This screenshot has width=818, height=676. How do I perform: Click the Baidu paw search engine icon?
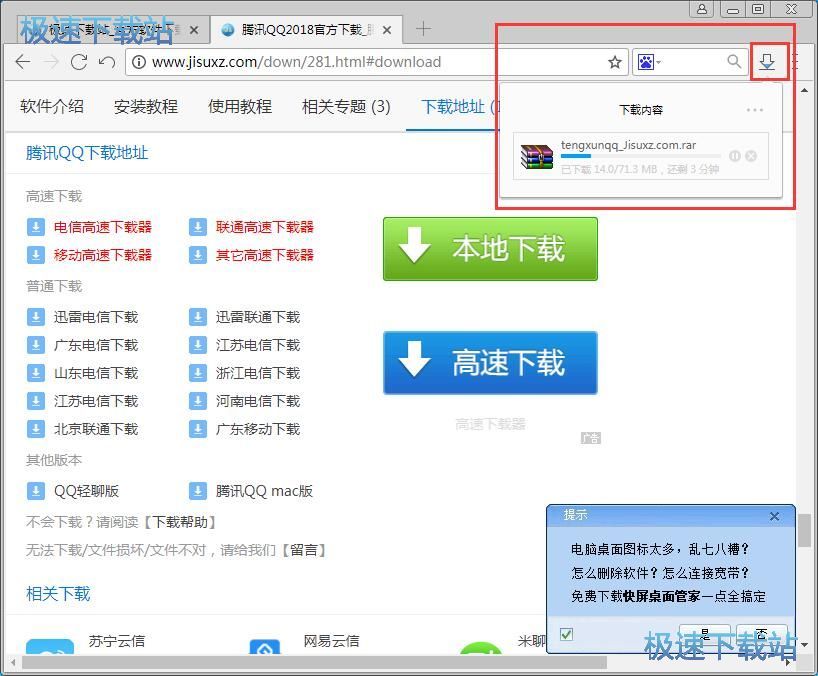tap(645, 62)
